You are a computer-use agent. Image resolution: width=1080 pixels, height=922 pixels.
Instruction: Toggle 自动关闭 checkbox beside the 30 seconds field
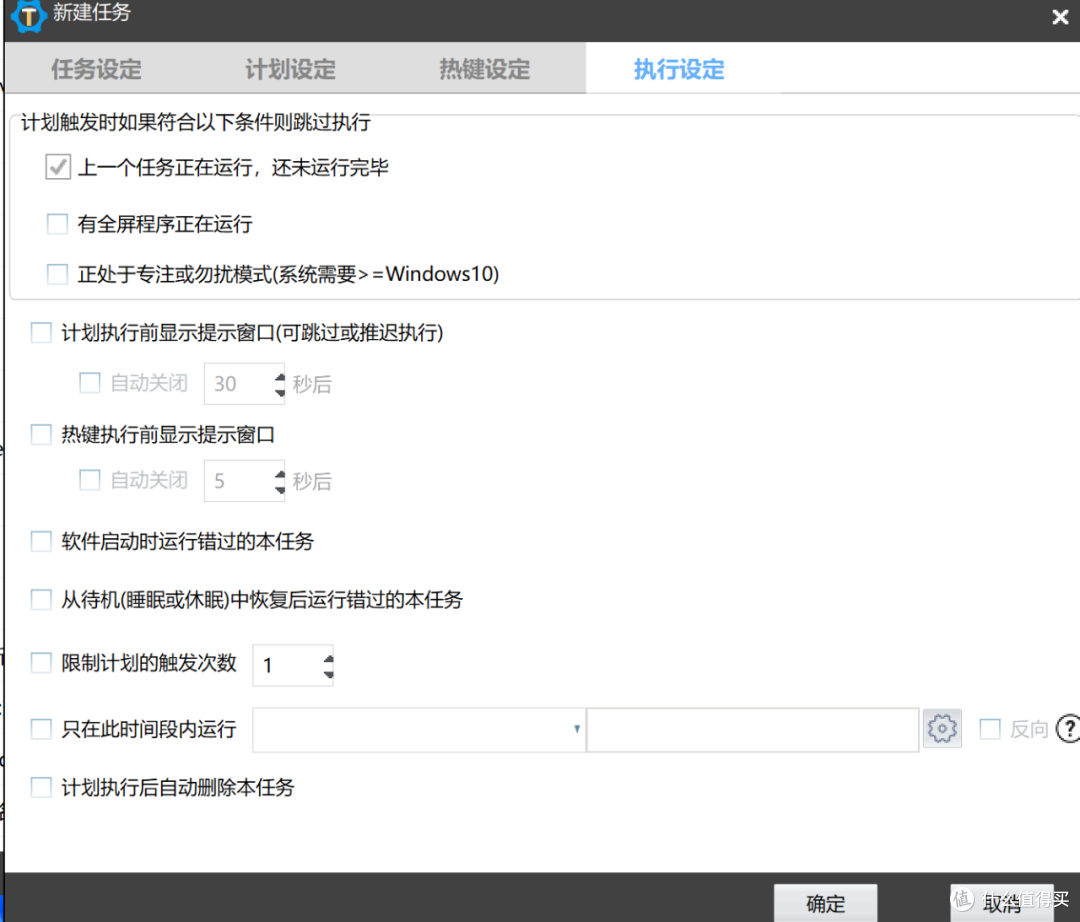(90, 383)
